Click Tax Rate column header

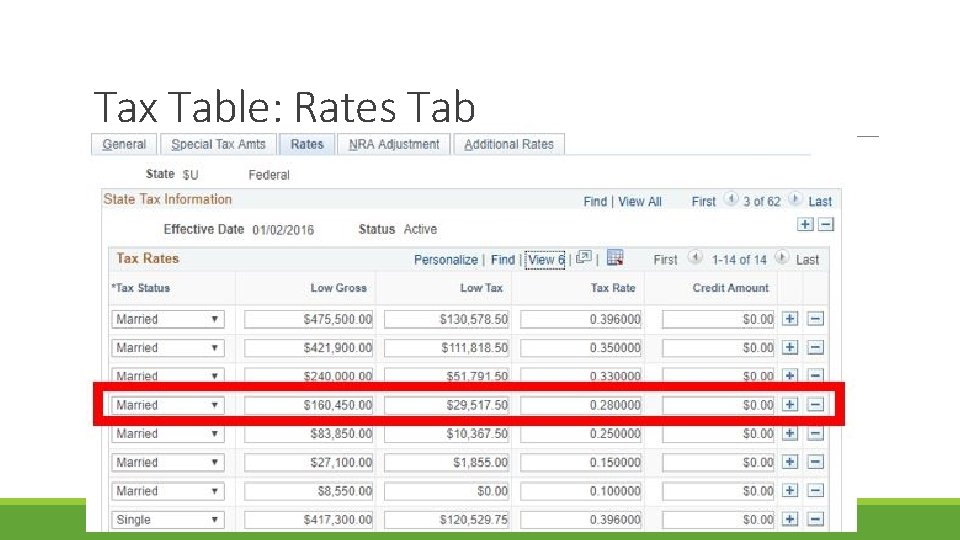point(613,288)
